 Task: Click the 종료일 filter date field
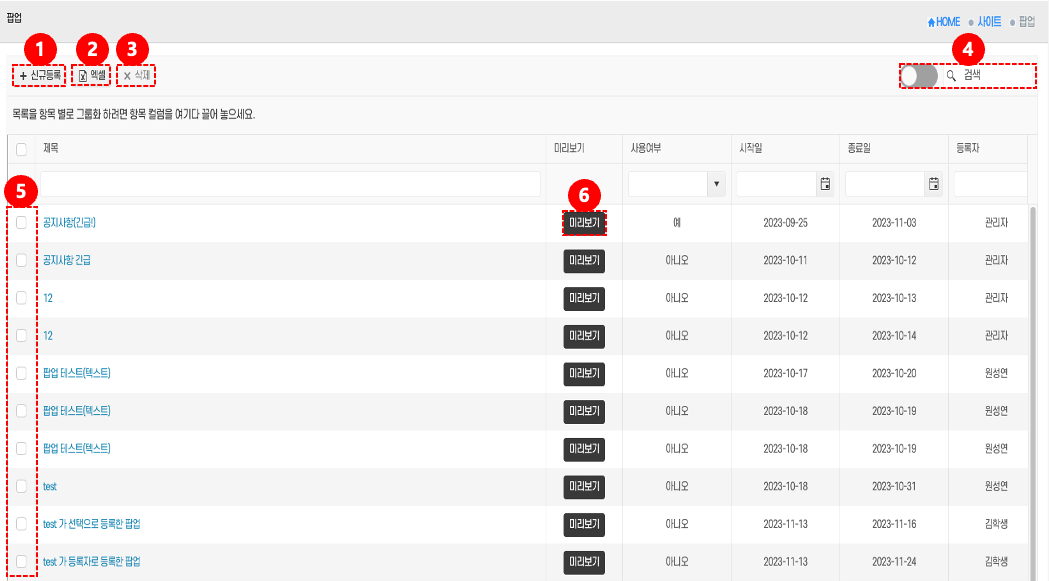click(x=884, y=184)
